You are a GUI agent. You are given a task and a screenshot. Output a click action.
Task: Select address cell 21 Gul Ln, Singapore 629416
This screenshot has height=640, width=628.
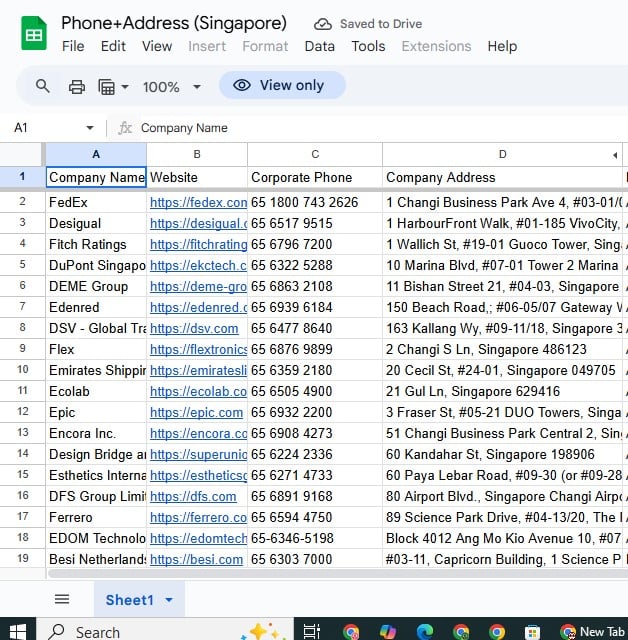pos(502,391)
